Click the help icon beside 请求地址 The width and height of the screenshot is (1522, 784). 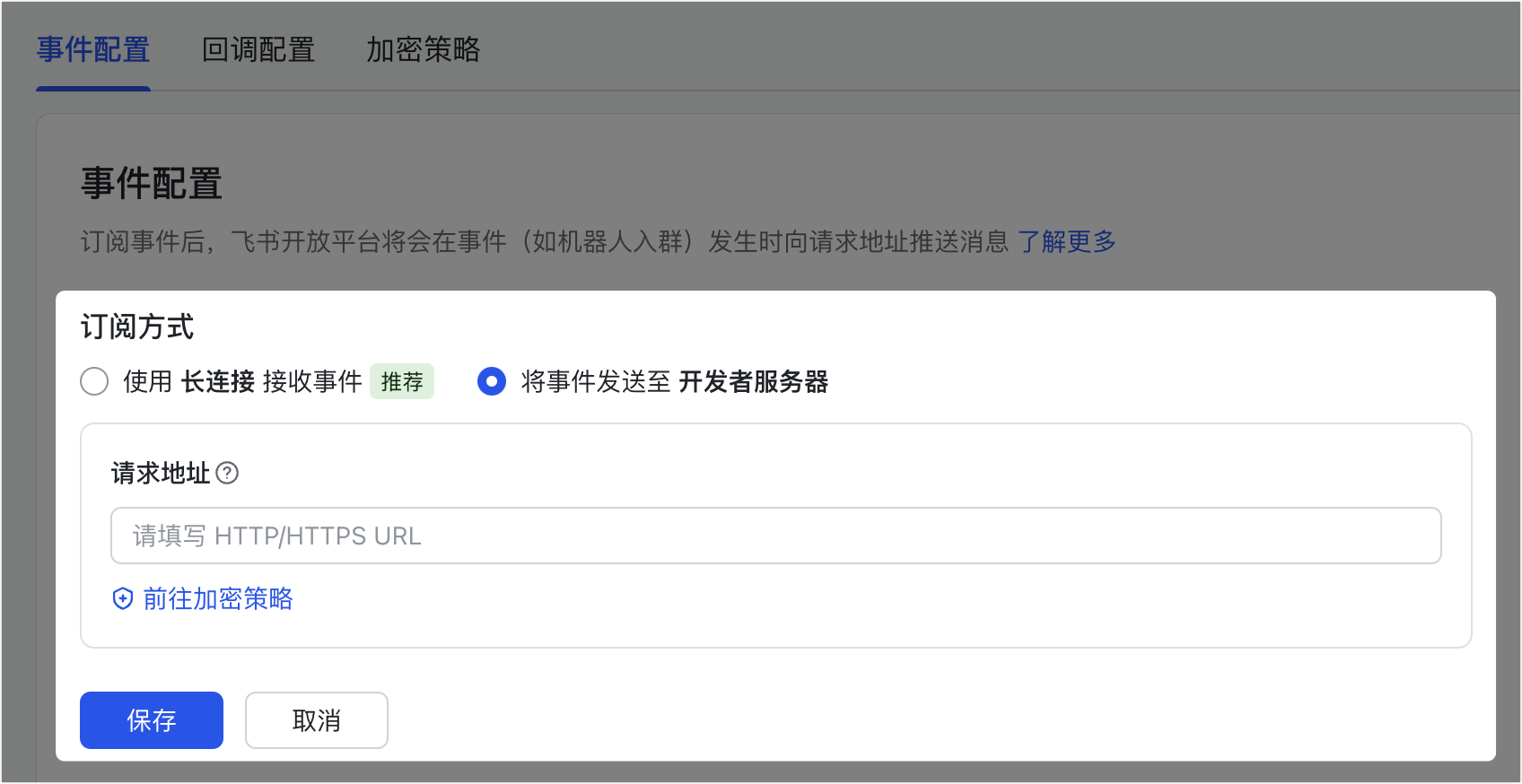click(x=228, y=473)
